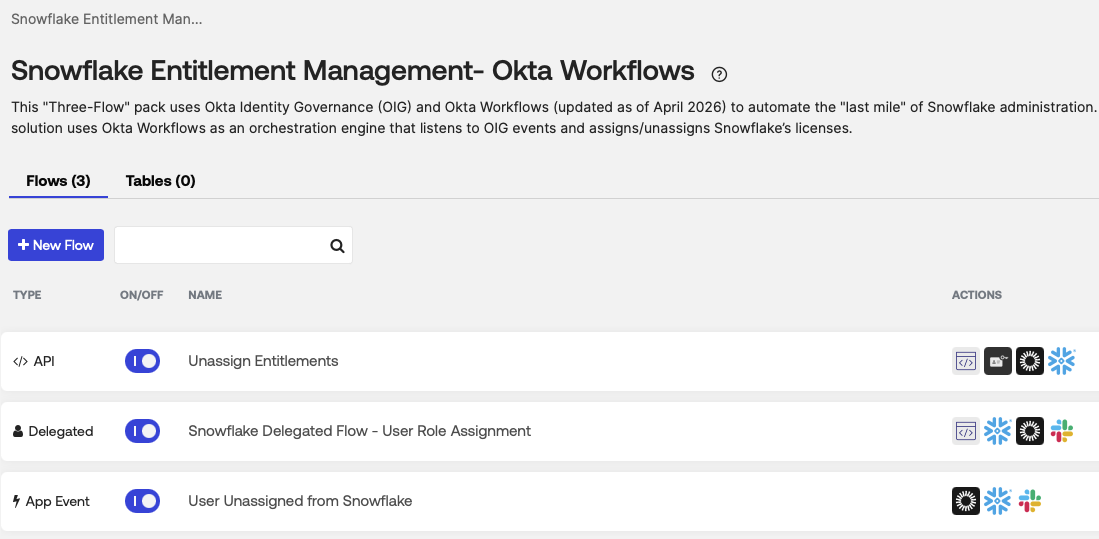Toggle off the Unassign Entitlements flow
1099x539 pixels.
[x=142, y=362]
